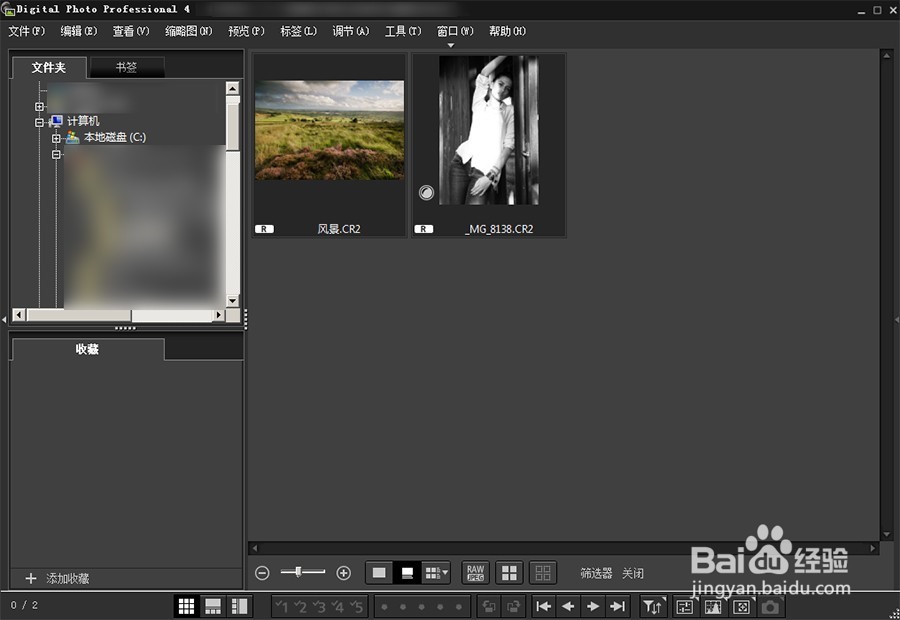Switch to the 文件夹 tab
Image resolution: width=900 pixels, height=620 pixels.
(x=49, y=68)
